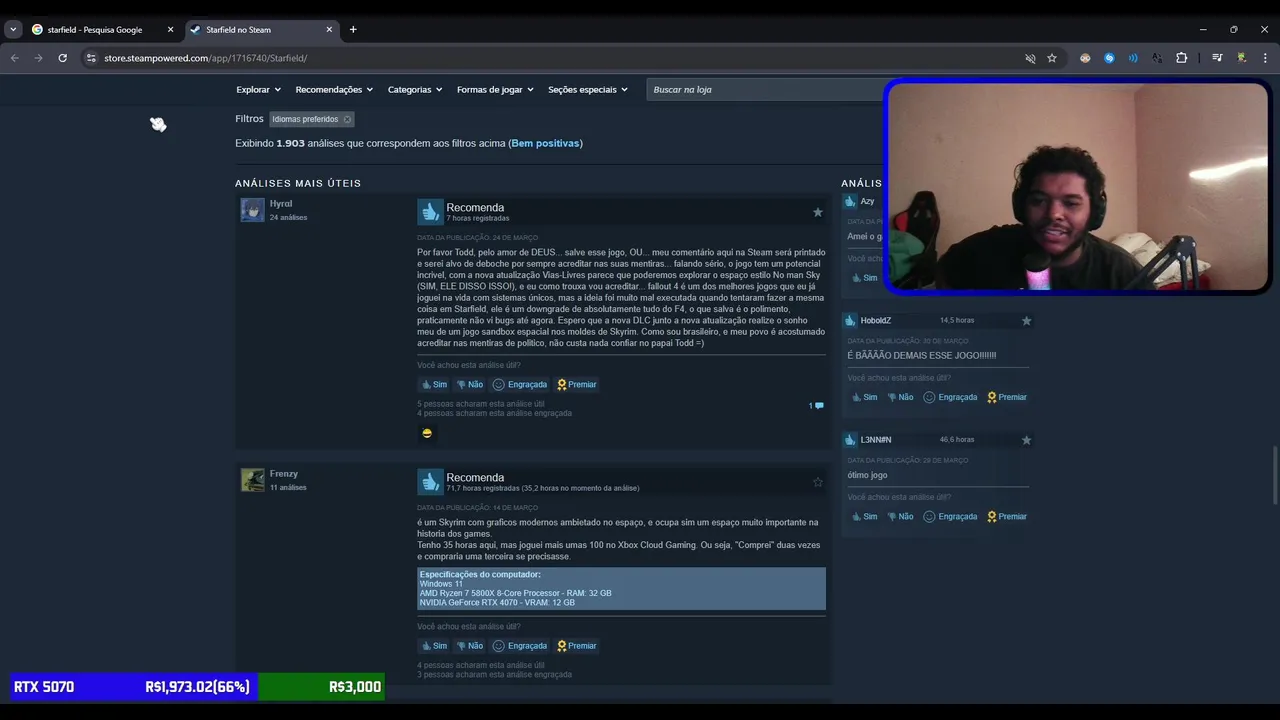The width and height of the screenshot is (1280, 720).
Task: Open the thumbs-up icon on Hyral's review
Action: click(x=430, y=211)
